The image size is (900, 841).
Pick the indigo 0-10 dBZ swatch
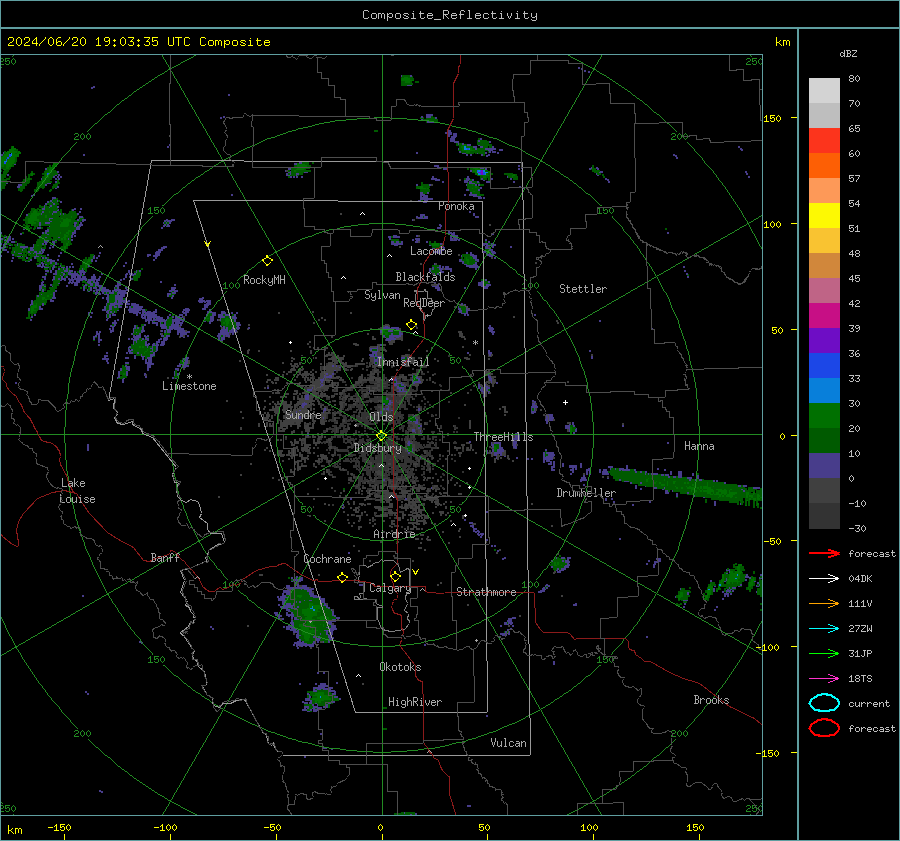click(824, 466)
